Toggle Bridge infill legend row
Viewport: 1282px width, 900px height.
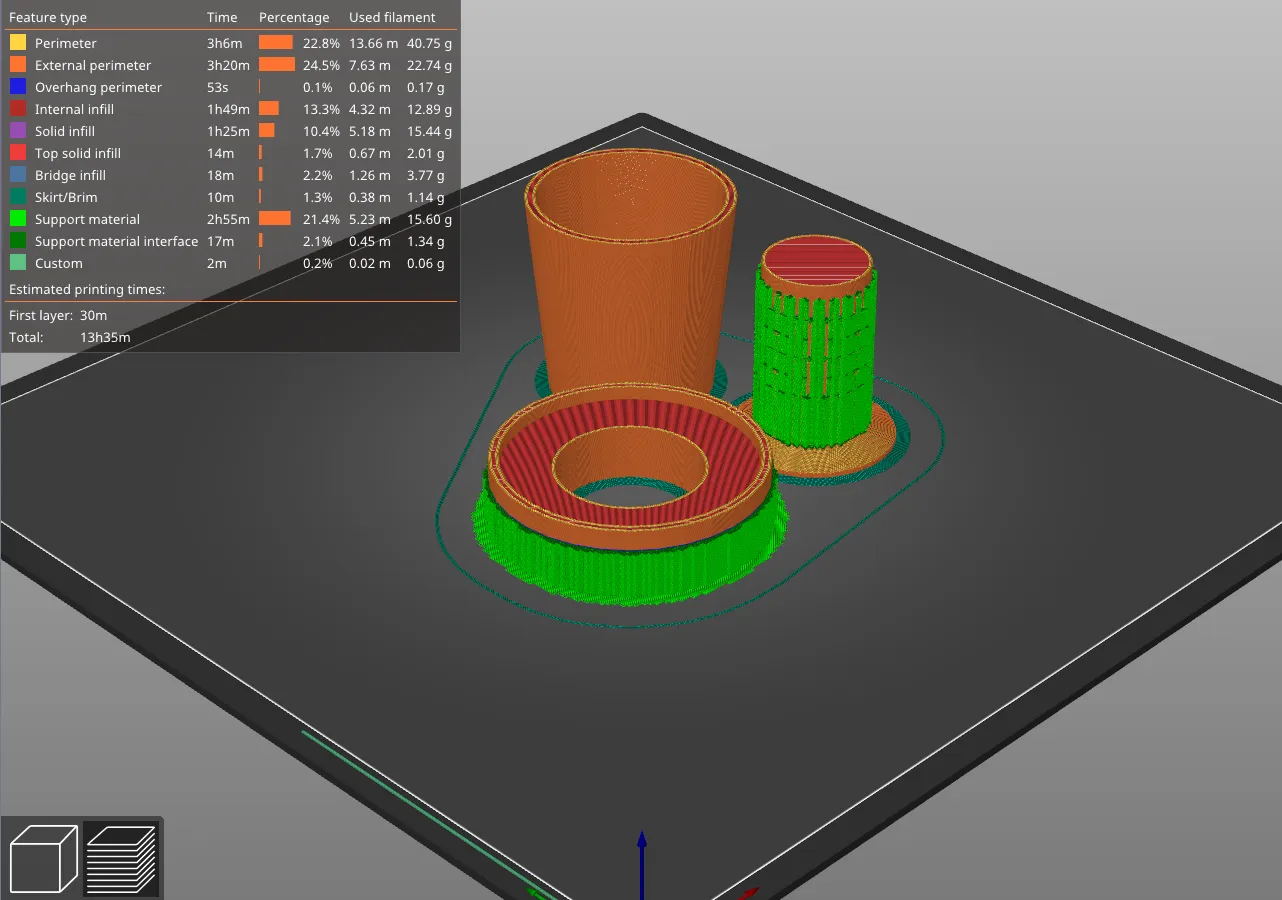pos(230,175)
